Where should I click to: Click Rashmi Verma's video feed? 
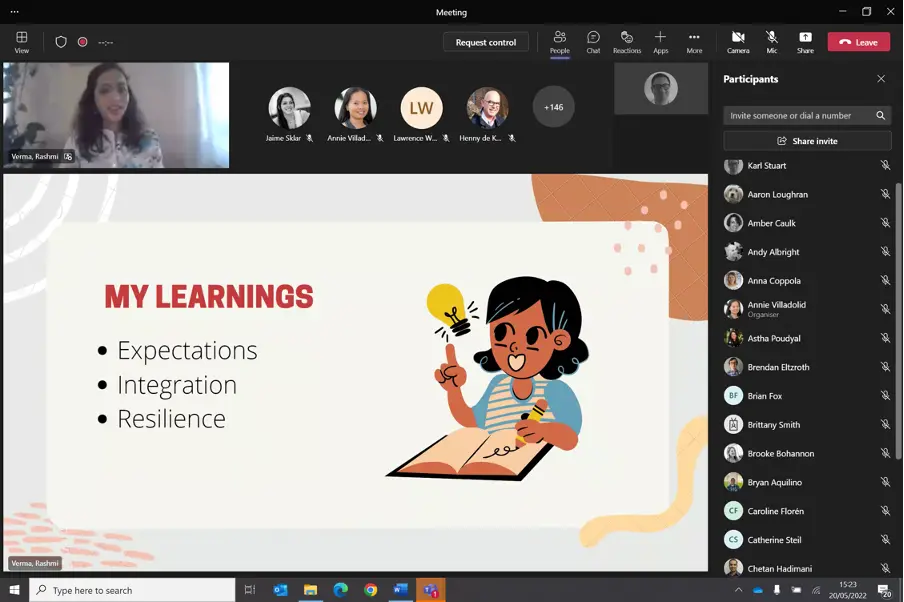116,115
